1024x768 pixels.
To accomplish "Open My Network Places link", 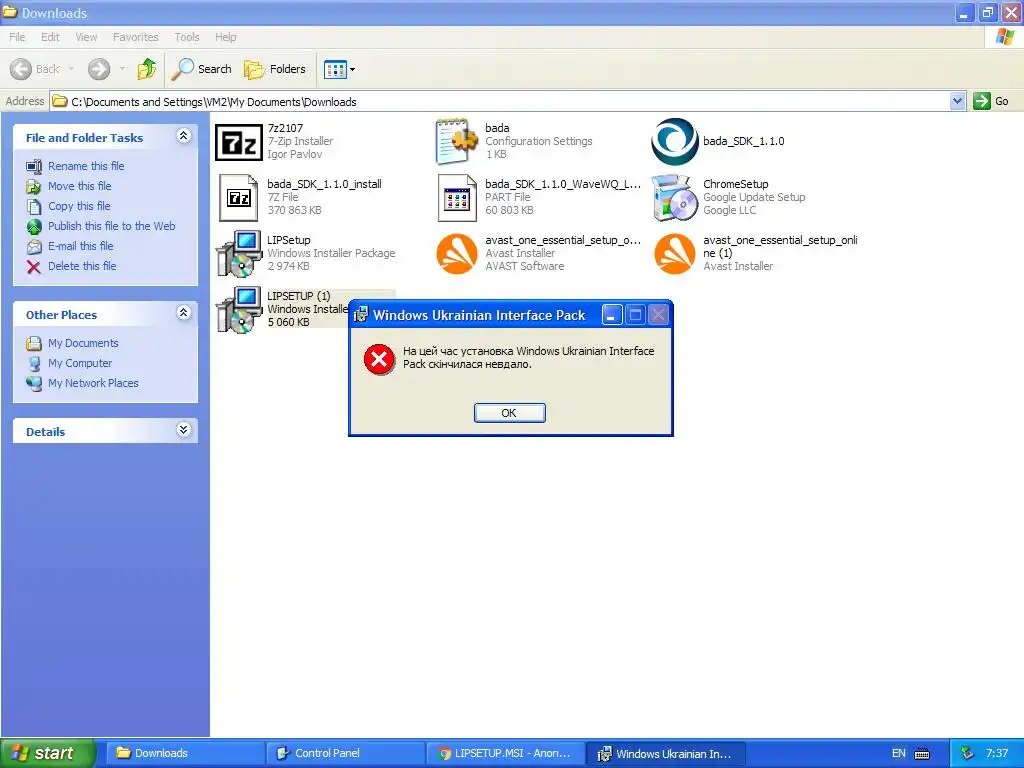I will tap(93, 383).
